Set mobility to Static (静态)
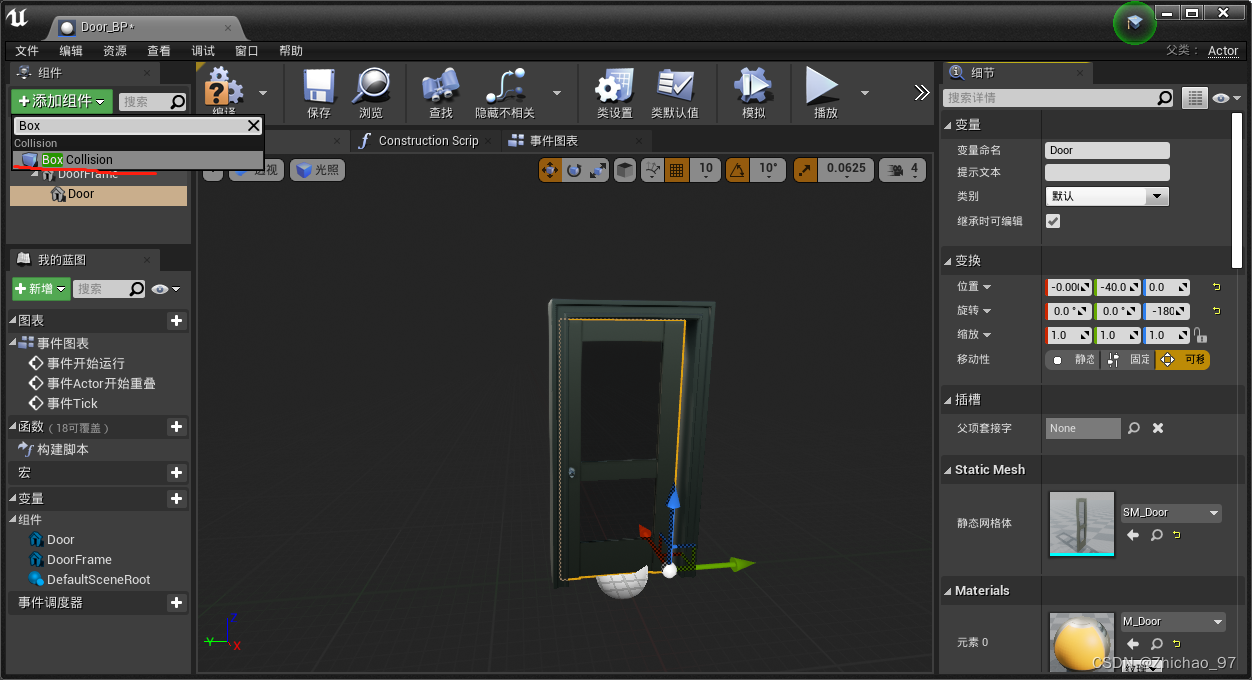This screenshot has width=1252, height=680. click(1073, 360)
